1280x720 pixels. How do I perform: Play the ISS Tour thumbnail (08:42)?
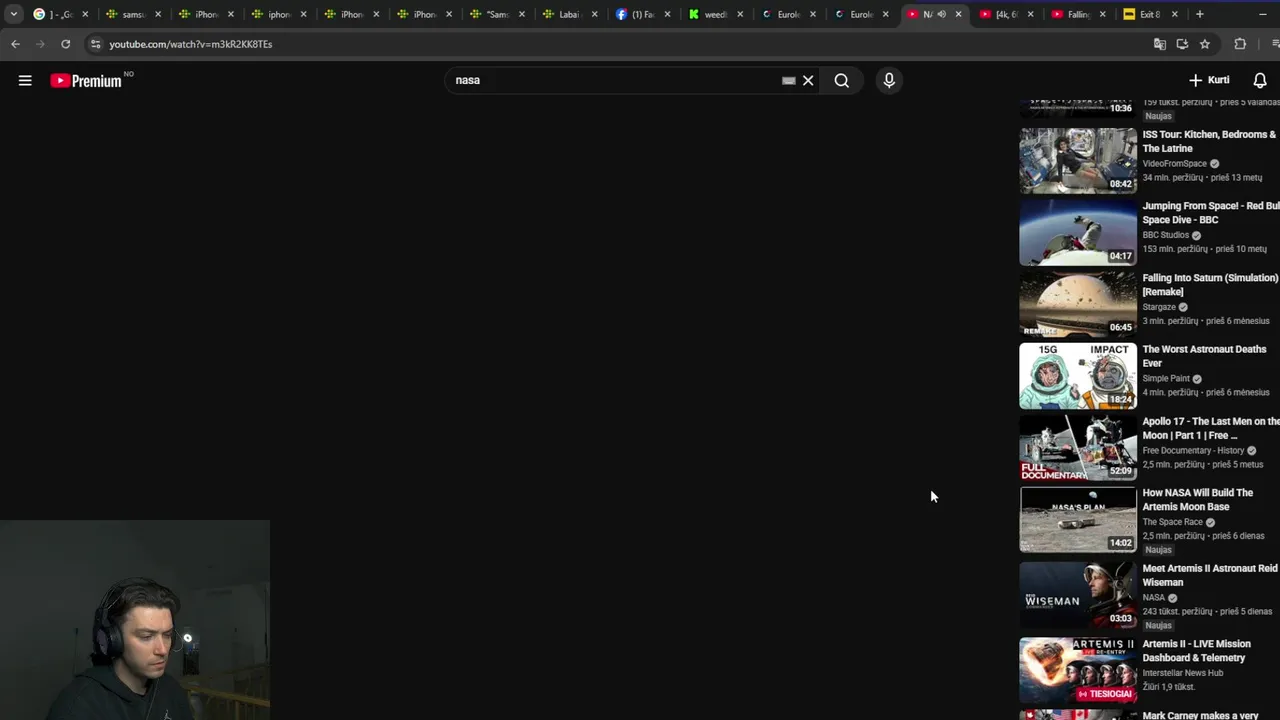[x=1078, y=160]
